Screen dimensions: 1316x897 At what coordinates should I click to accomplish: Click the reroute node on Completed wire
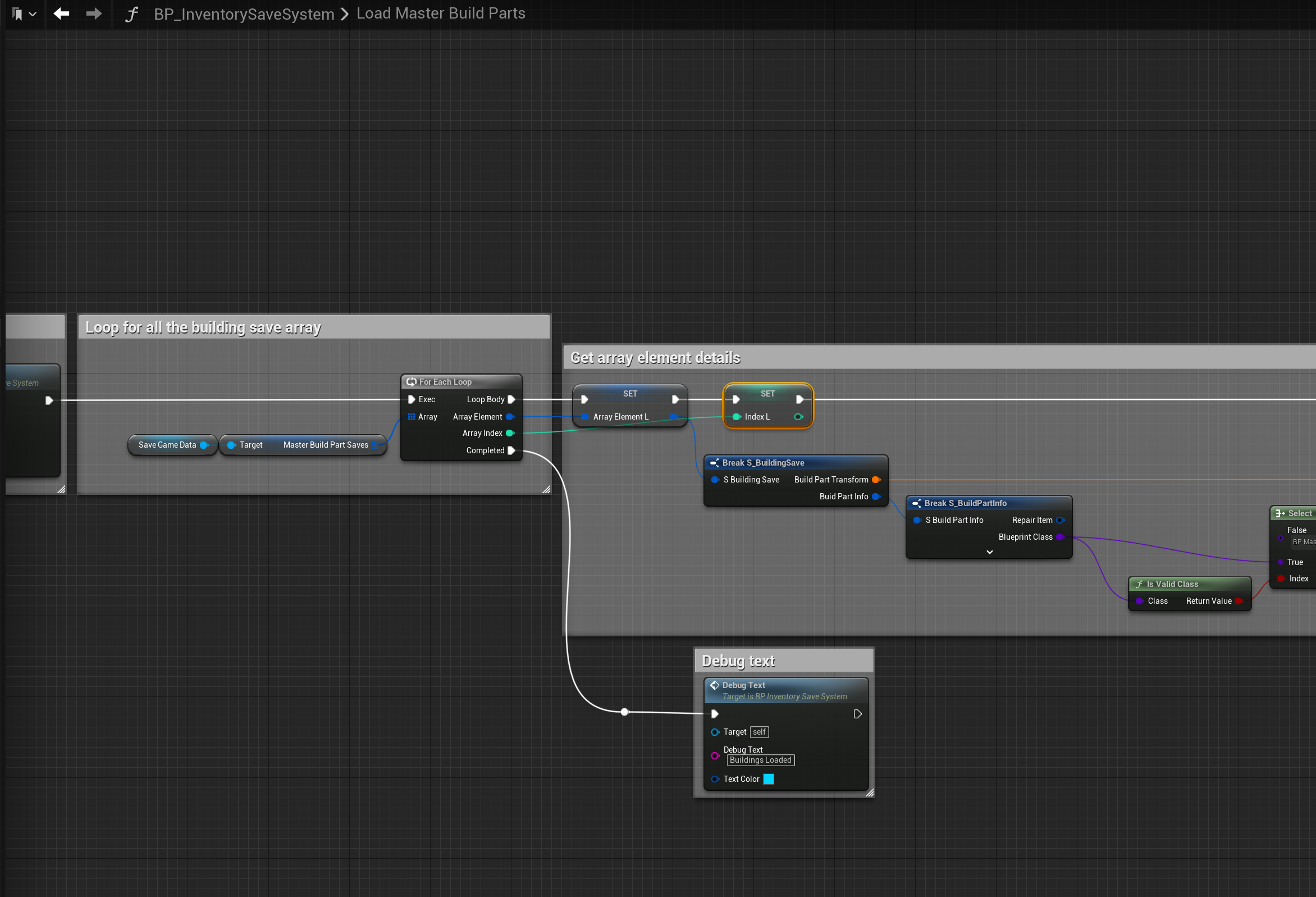[x=624, y=712]
